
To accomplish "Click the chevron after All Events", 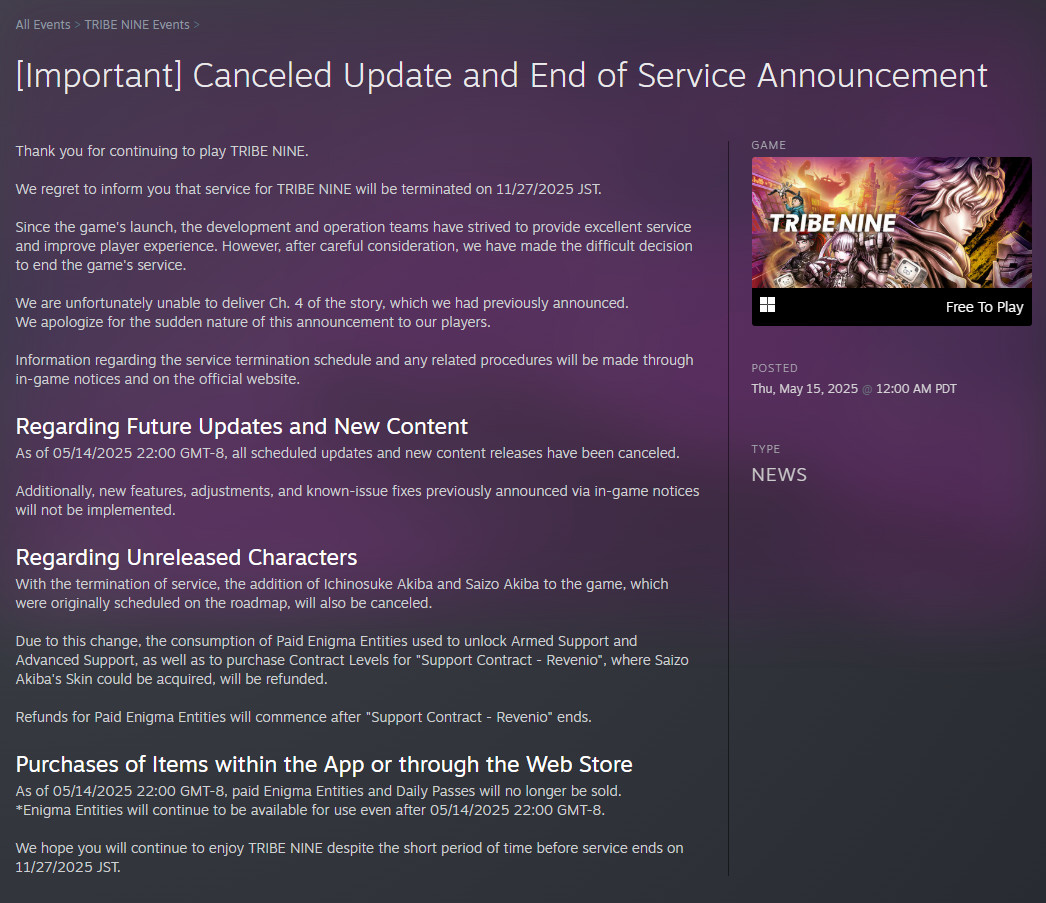I will pyautogui.click(x=77, y=25).
